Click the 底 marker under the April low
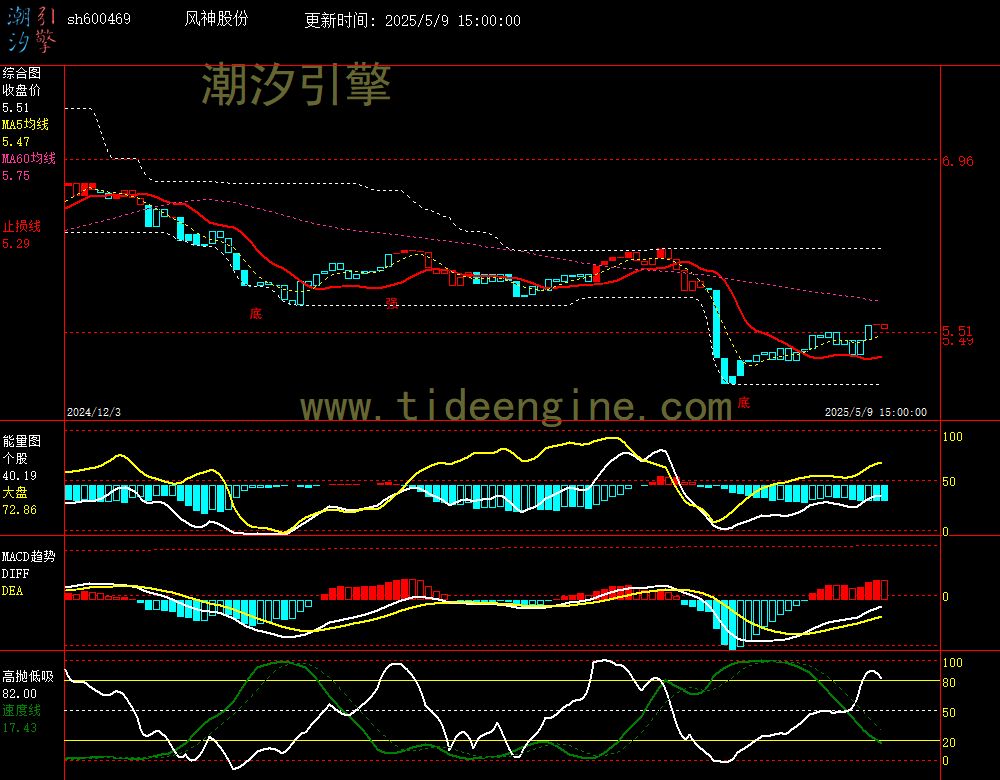Image resolution: width=1000 pixels, height=780 pixels. tap(744, 402)
